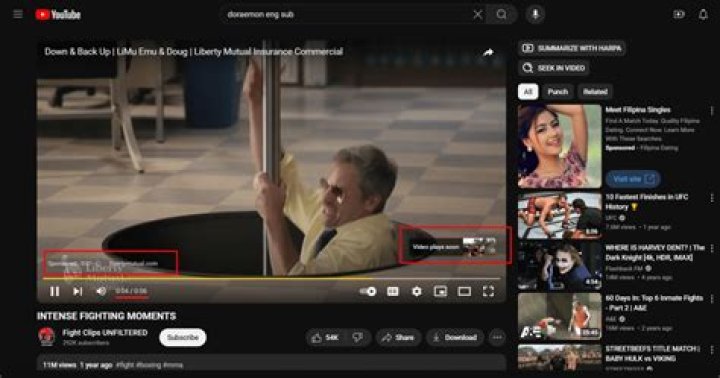Run search with magnifier button
This screenshot has height=378, width=720.
[501, 15]
